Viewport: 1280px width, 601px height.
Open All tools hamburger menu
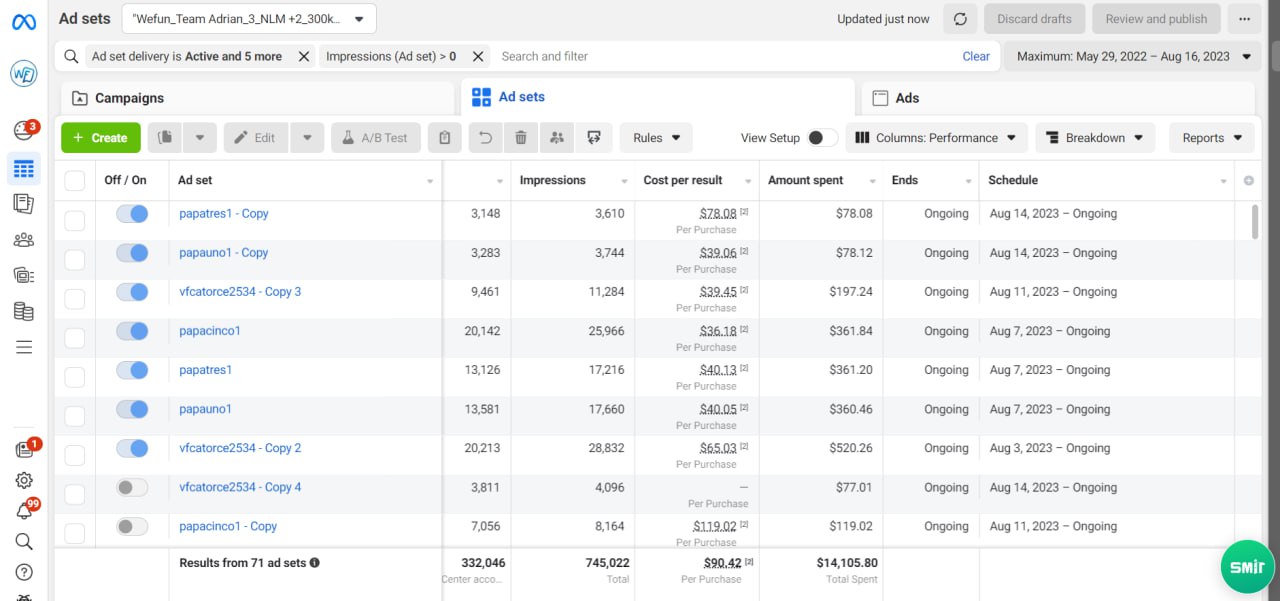coord(24,347)
